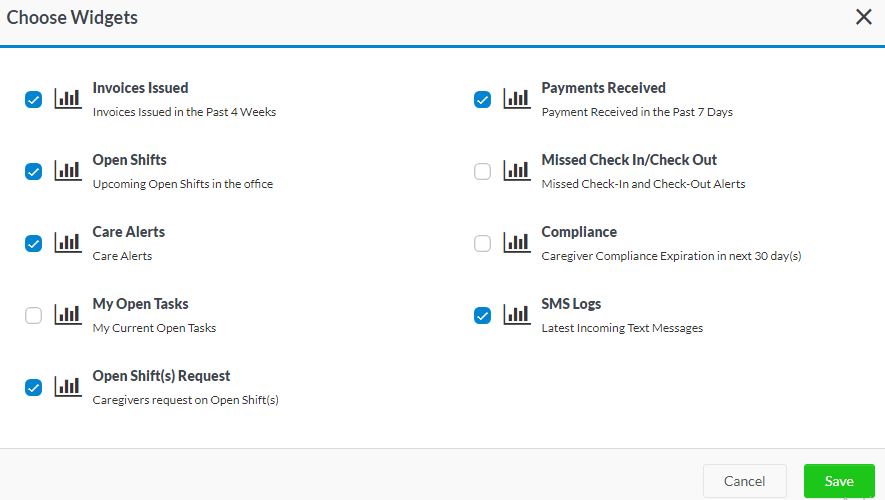Viewport: 885px width, 500px height.
Task: Disable the SMS Logs checkbox
Action: (483, 315)
